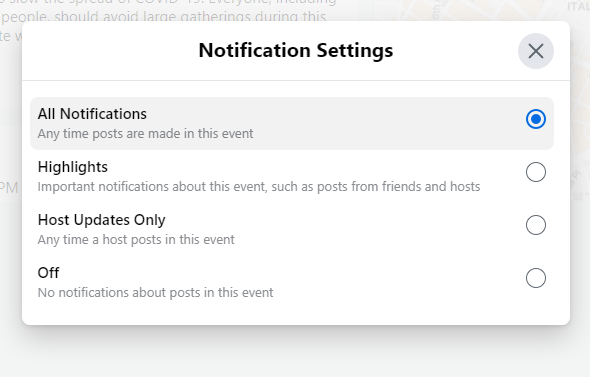
Task: Click "Important notifications about this event" description
Action: 259,187
